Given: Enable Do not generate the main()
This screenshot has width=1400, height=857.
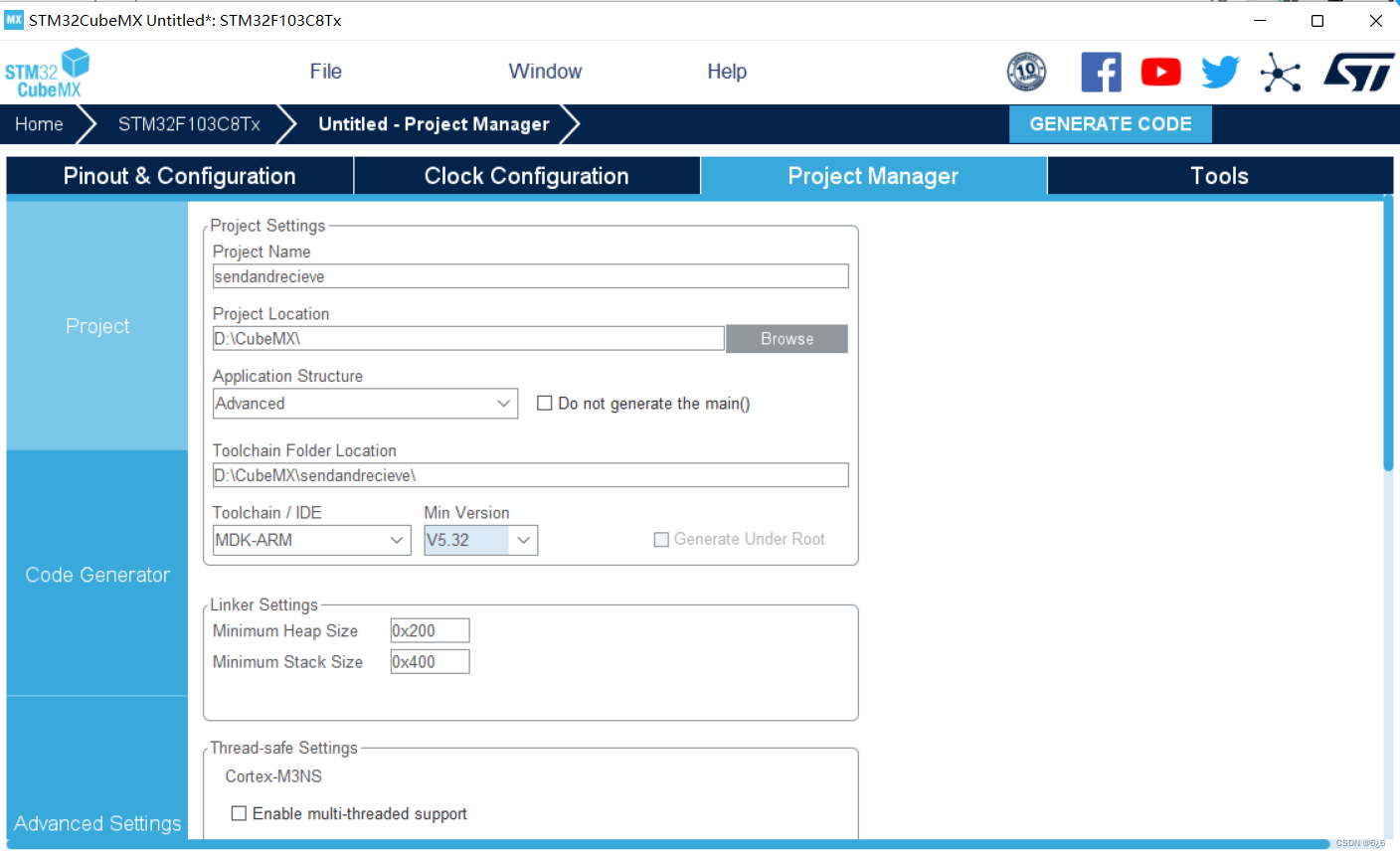Looking at the screenshot, I should (545, 403).
